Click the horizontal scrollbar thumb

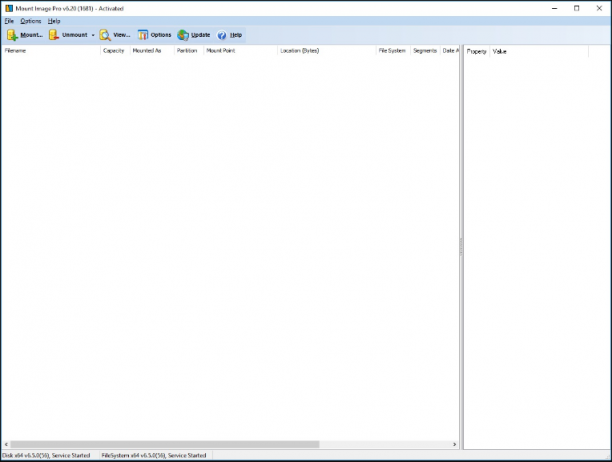tap(165, 444)
